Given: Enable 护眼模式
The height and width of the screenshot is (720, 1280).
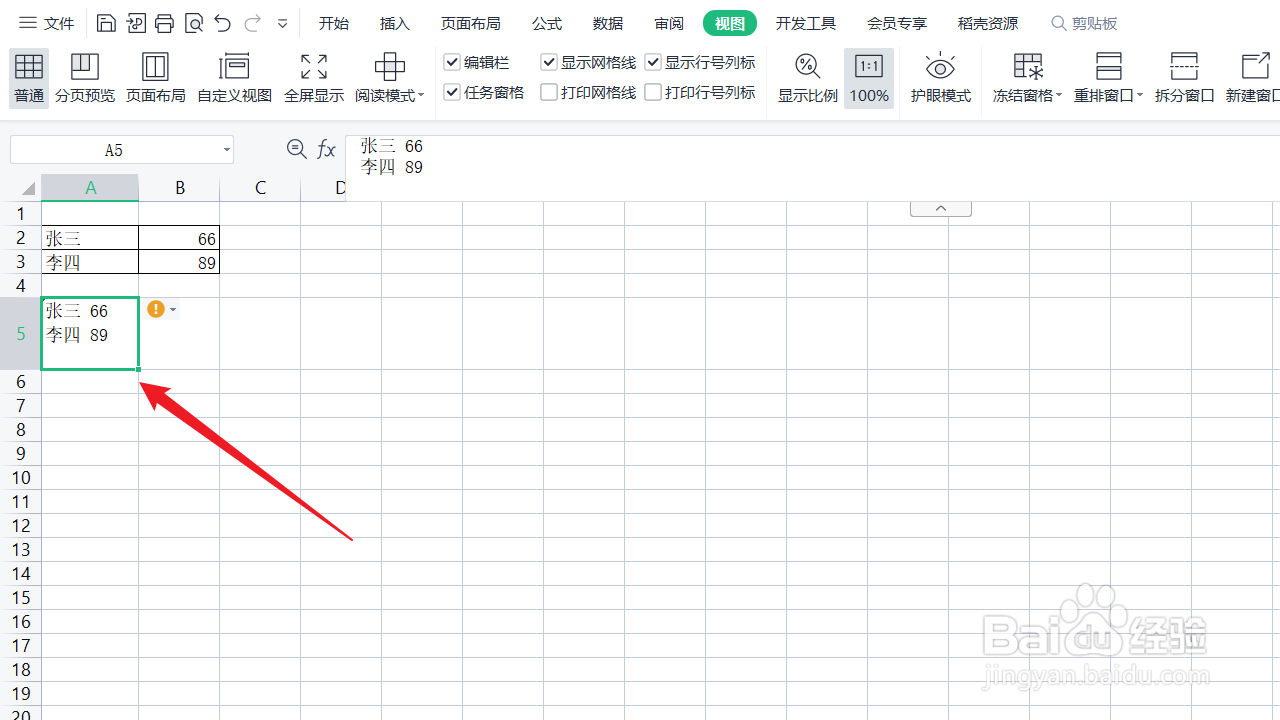Looking at the screenshot, I should click(x=940, y=78).
